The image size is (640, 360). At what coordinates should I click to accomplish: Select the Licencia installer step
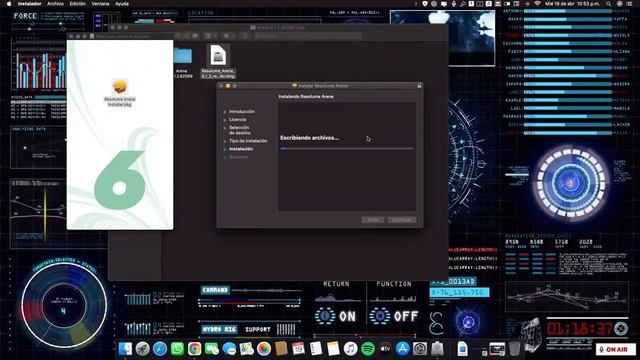pos(237,120)
